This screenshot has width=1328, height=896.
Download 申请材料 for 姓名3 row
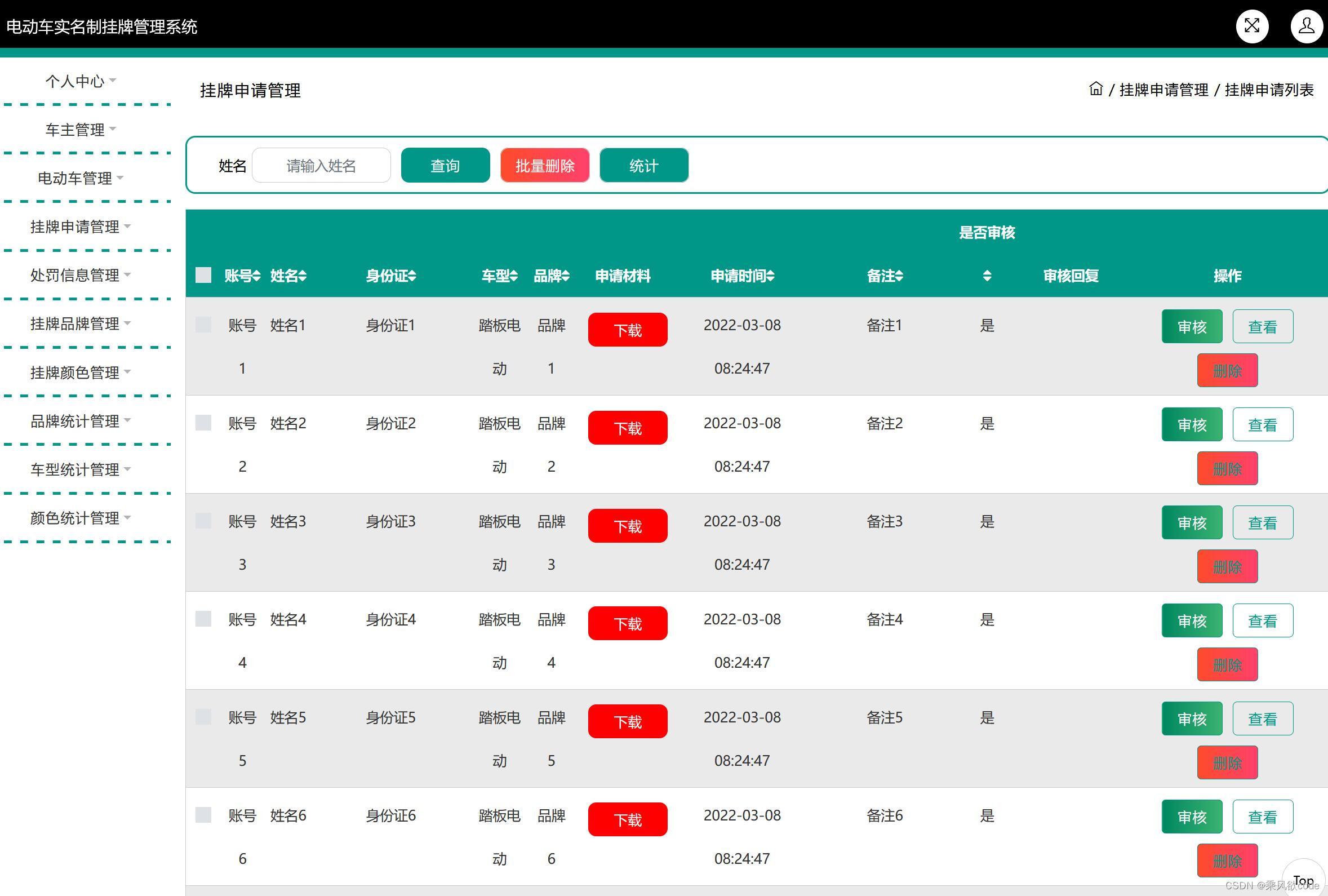(x=627, y=526)
